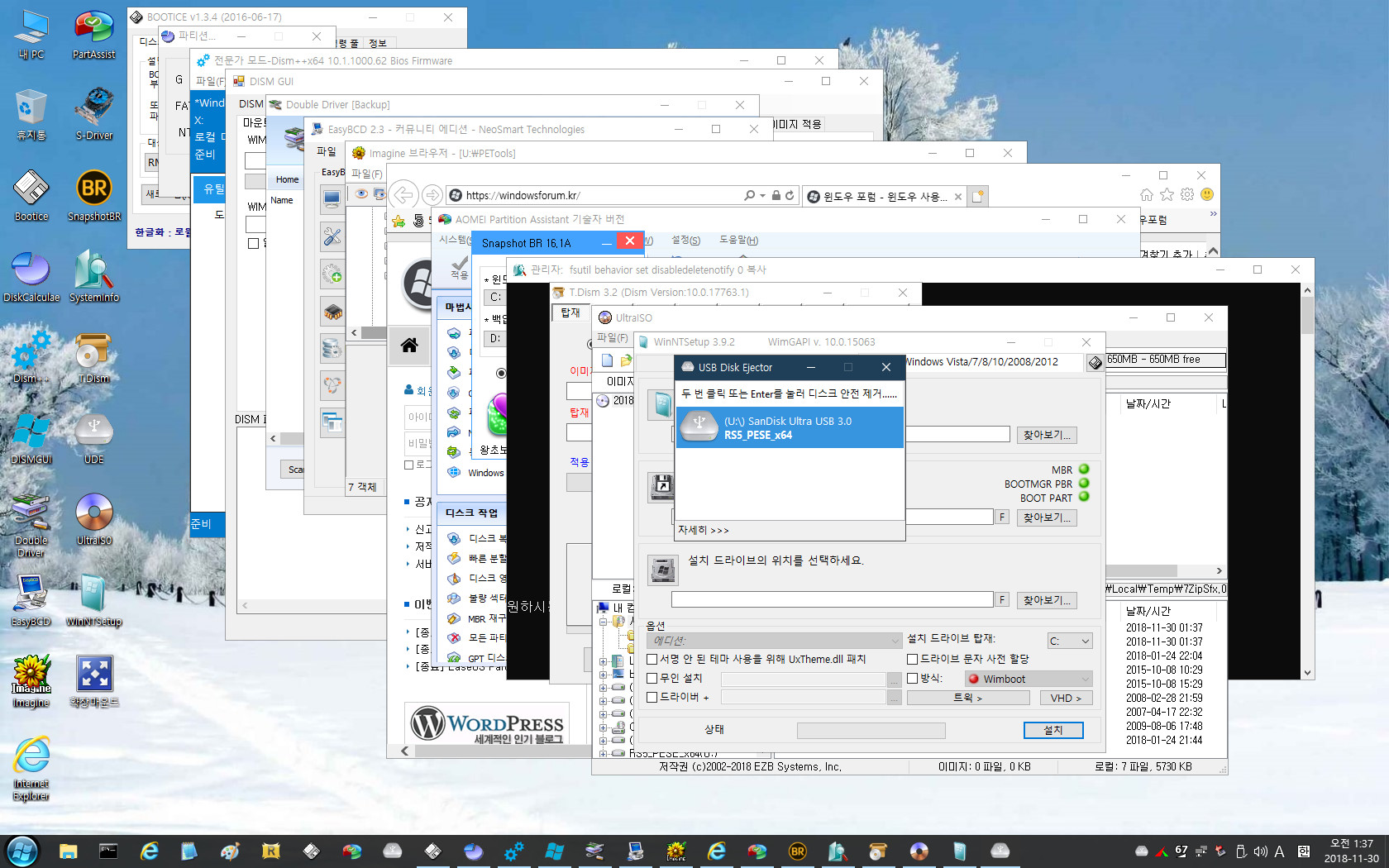Click the home icon in the forum page sidebar

pyautogui.click(x=408, y=346)
